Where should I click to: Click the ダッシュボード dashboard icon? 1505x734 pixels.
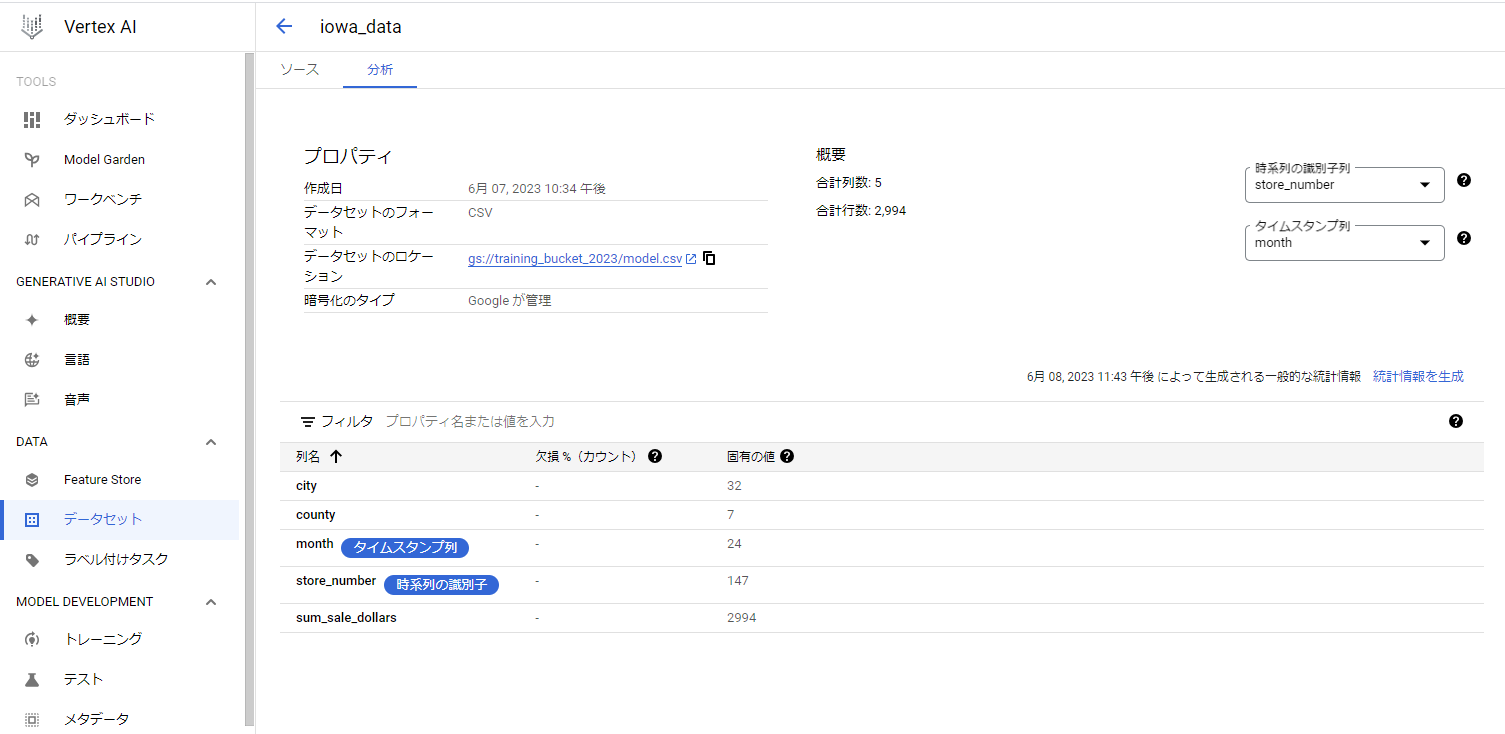pyautogui.click(x=32, y=119)
